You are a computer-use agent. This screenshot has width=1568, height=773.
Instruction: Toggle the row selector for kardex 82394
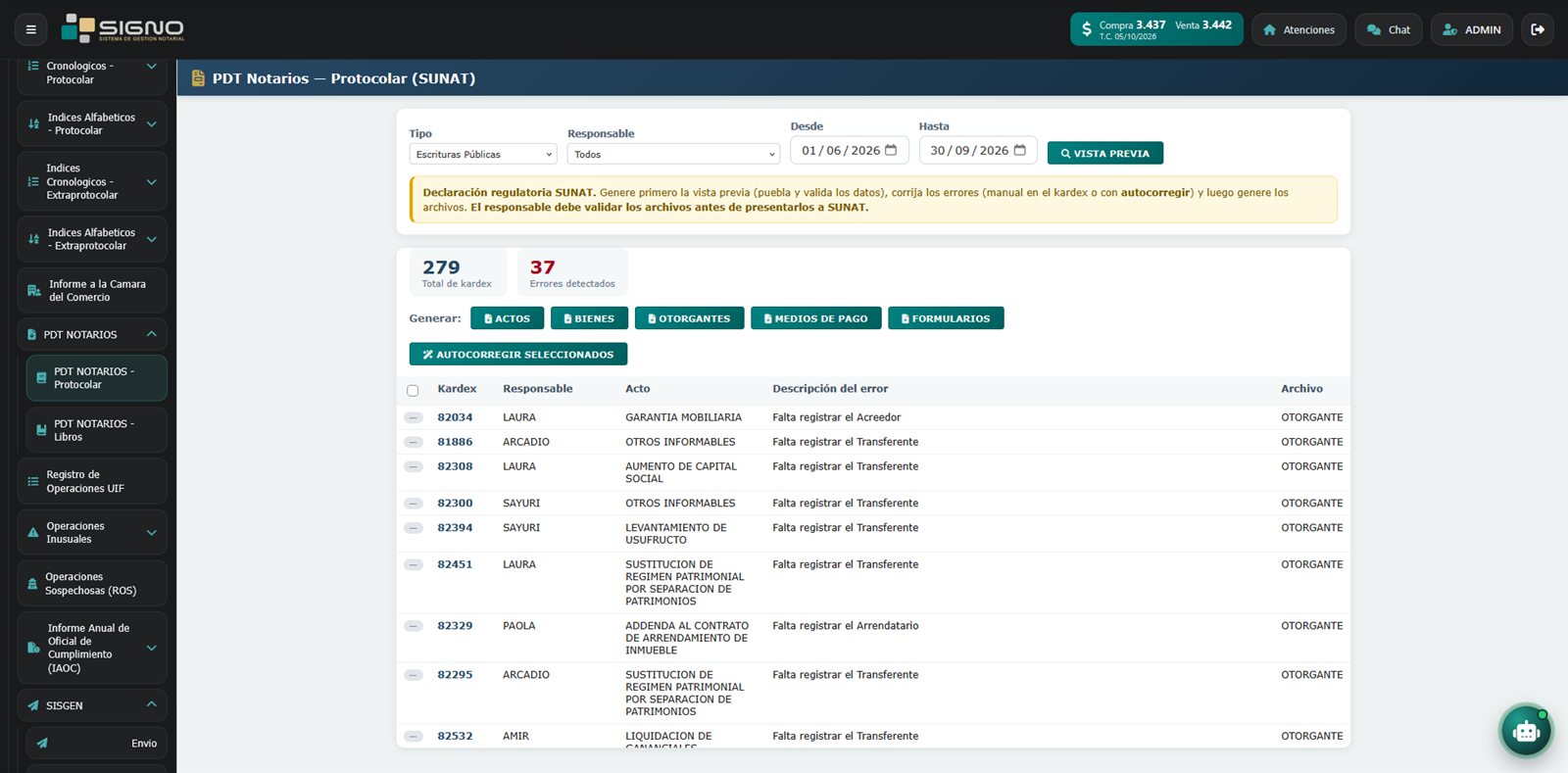[x=414, y=528]
